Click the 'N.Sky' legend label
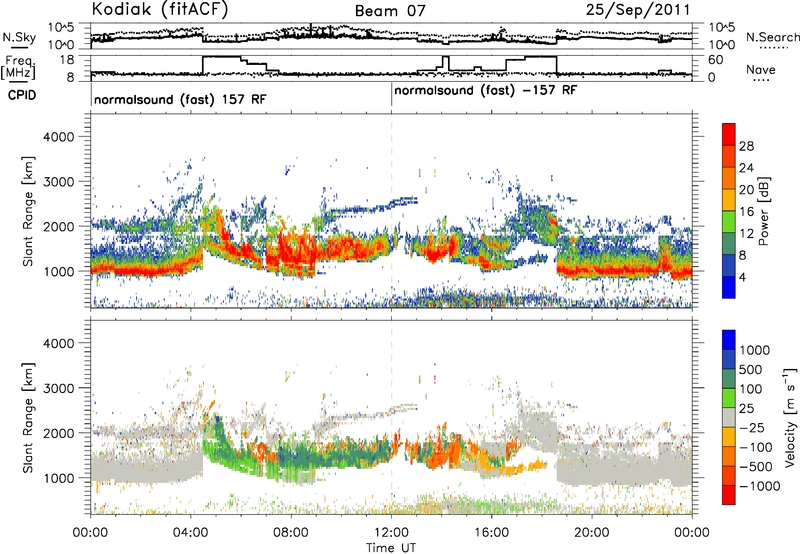800x554 pixels. pos(19,37)
